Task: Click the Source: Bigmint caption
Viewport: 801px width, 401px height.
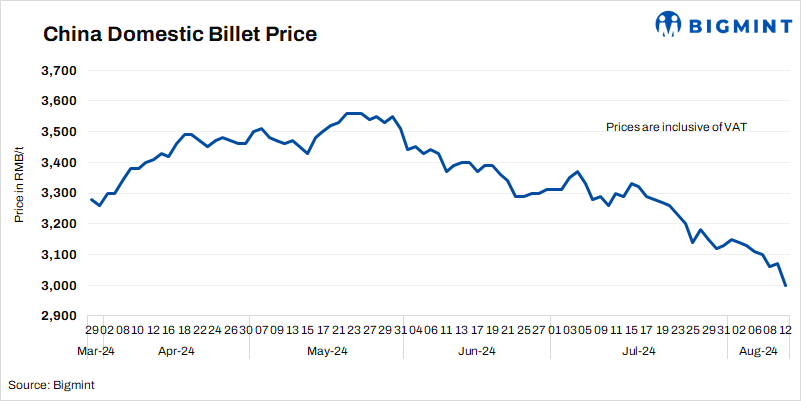Action: [52, 384]
